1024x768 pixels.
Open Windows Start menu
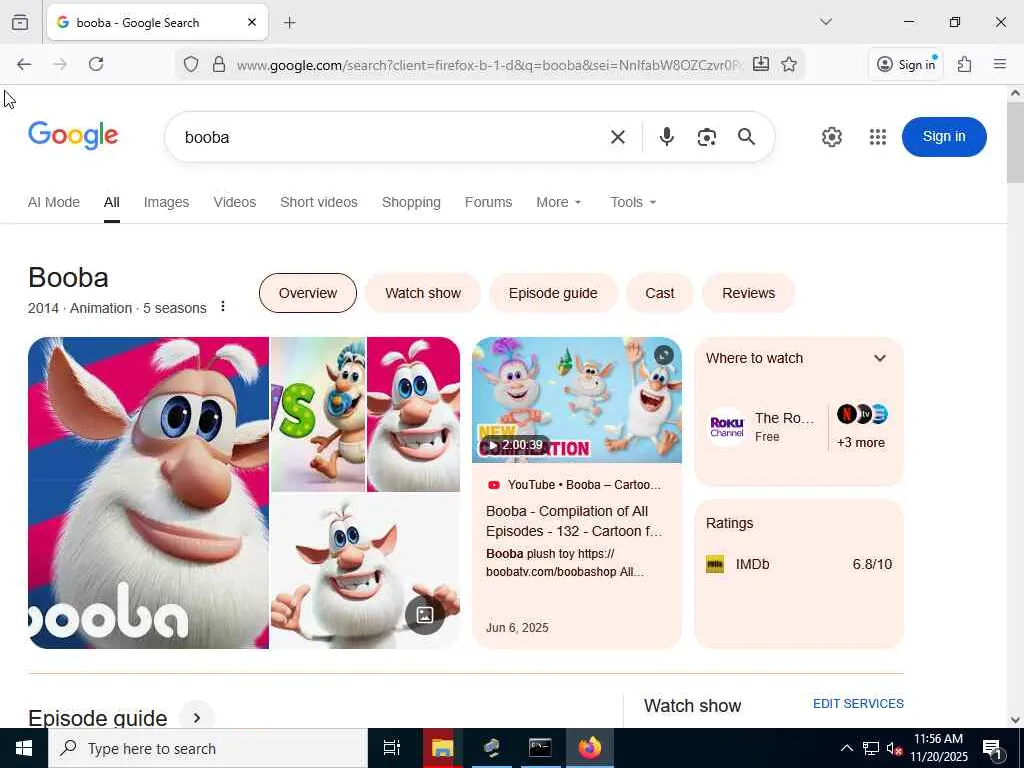coord(24,748)
